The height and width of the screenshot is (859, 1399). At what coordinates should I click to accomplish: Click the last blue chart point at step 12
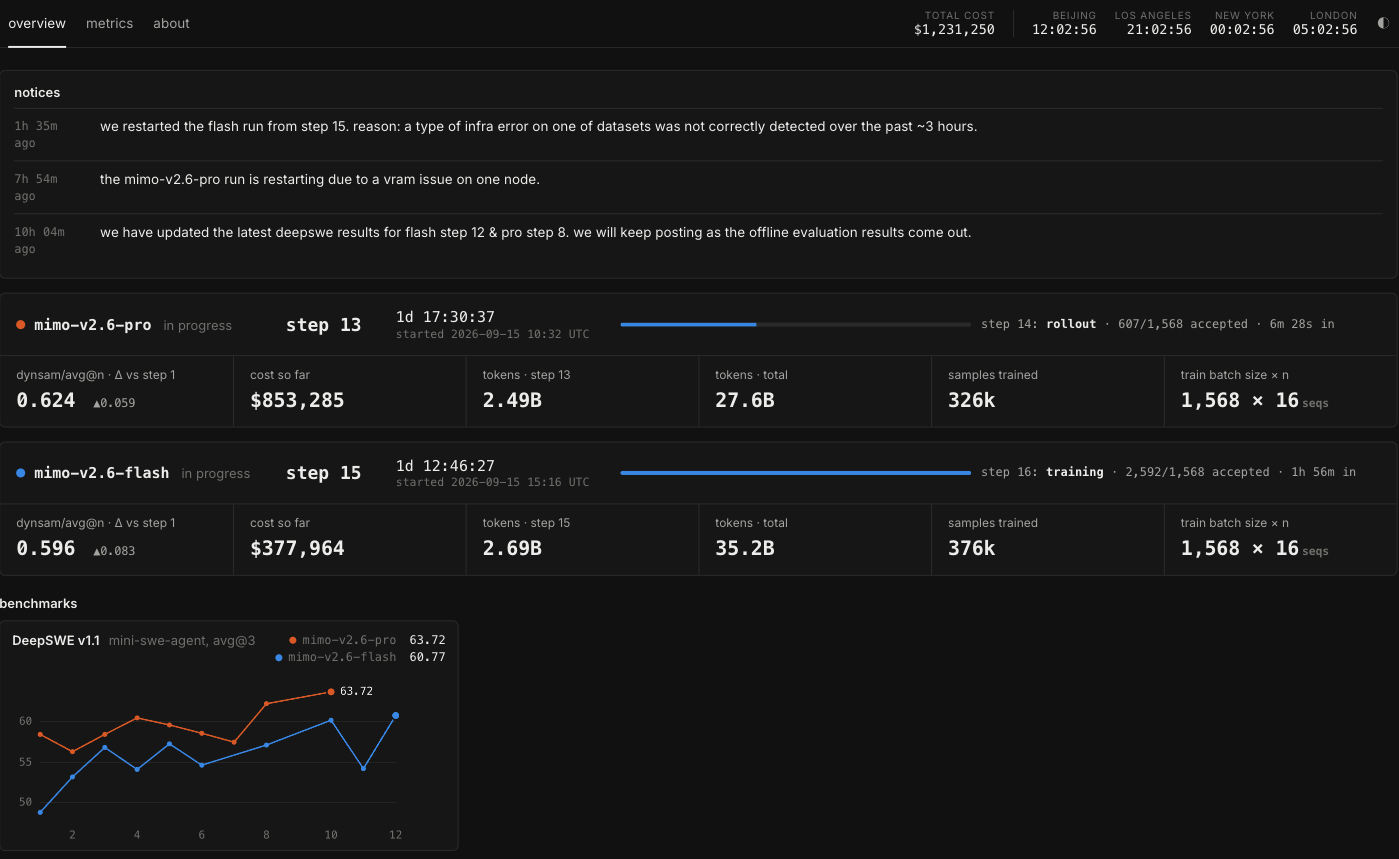pos(396,715)
